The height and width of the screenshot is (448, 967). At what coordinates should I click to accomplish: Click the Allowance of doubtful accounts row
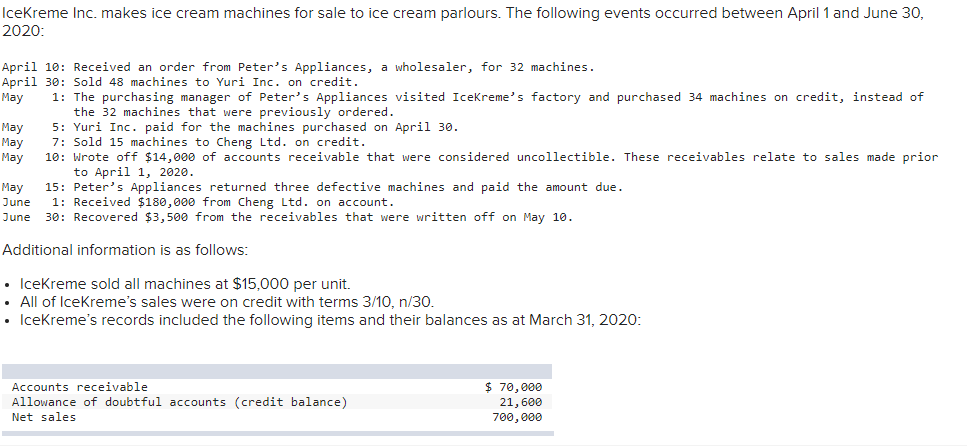(x=277, y=402)
